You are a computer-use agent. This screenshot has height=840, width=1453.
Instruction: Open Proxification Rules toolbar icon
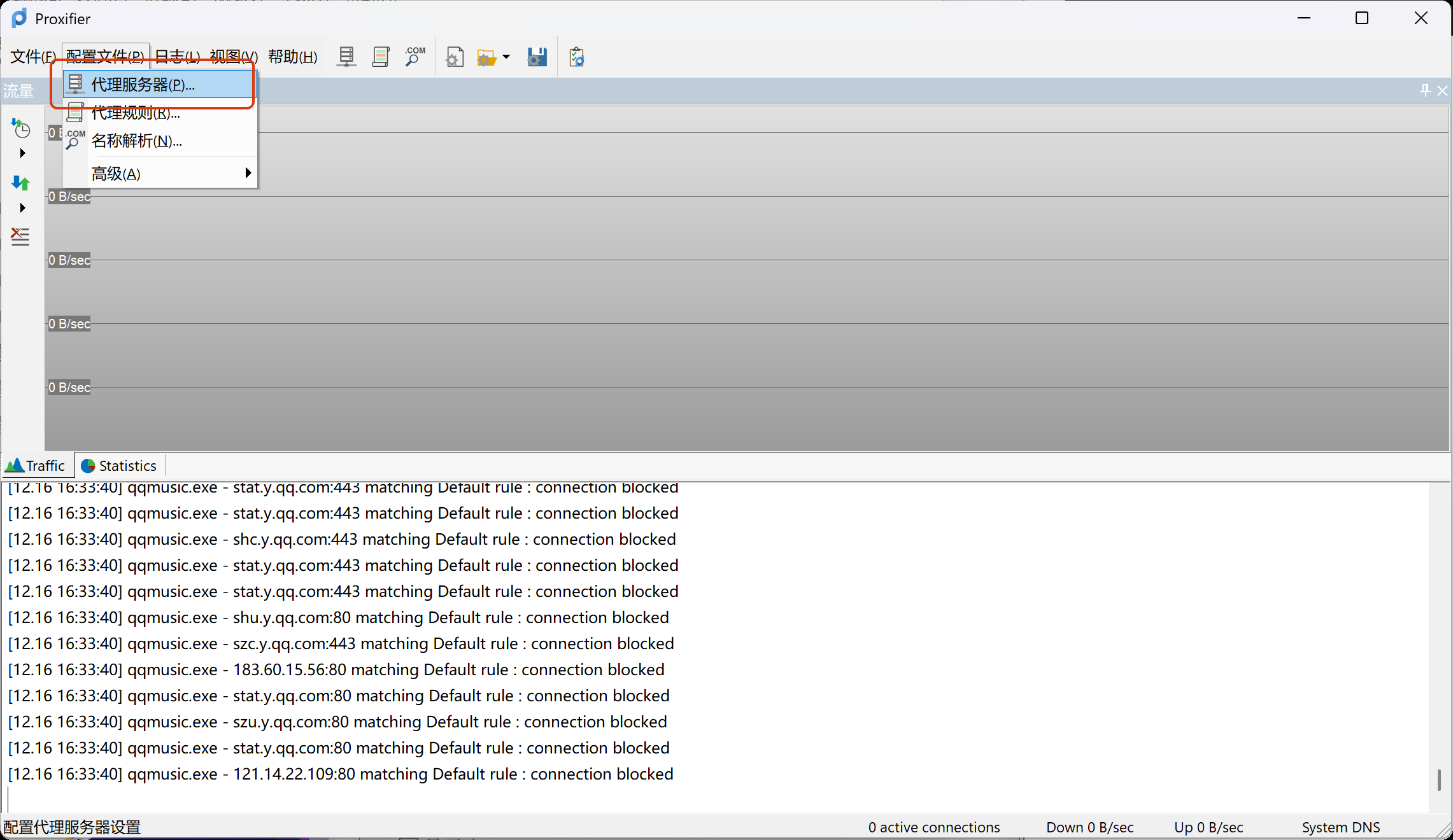tap(381, 57)
